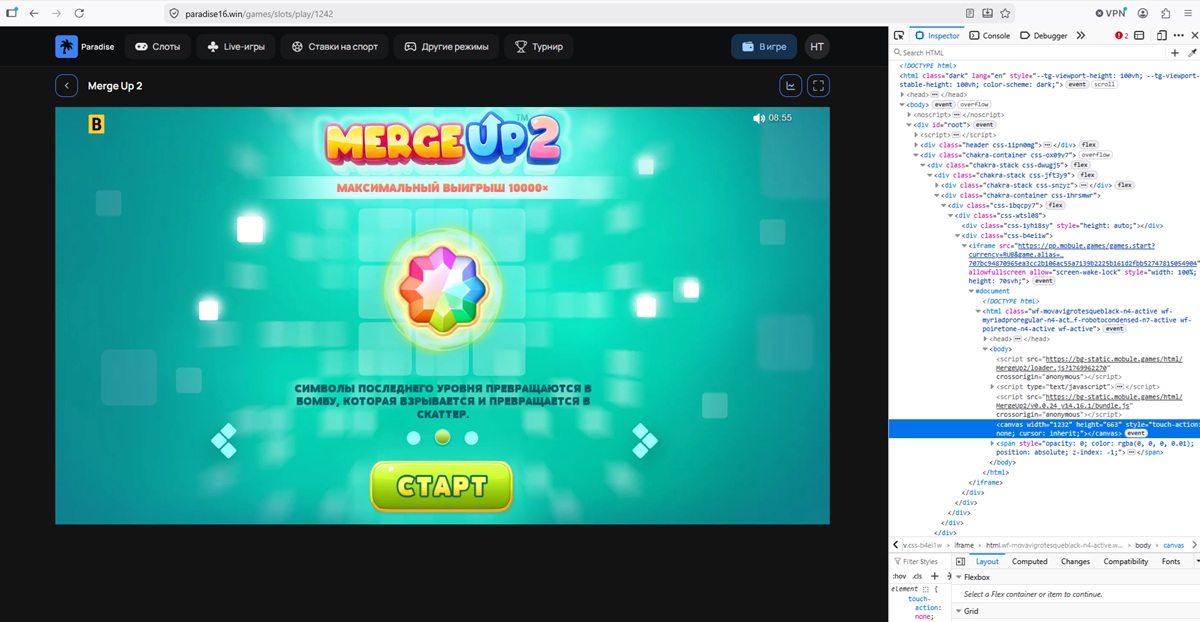
Task: Open the Турнир section
Action: coord(539,46)
